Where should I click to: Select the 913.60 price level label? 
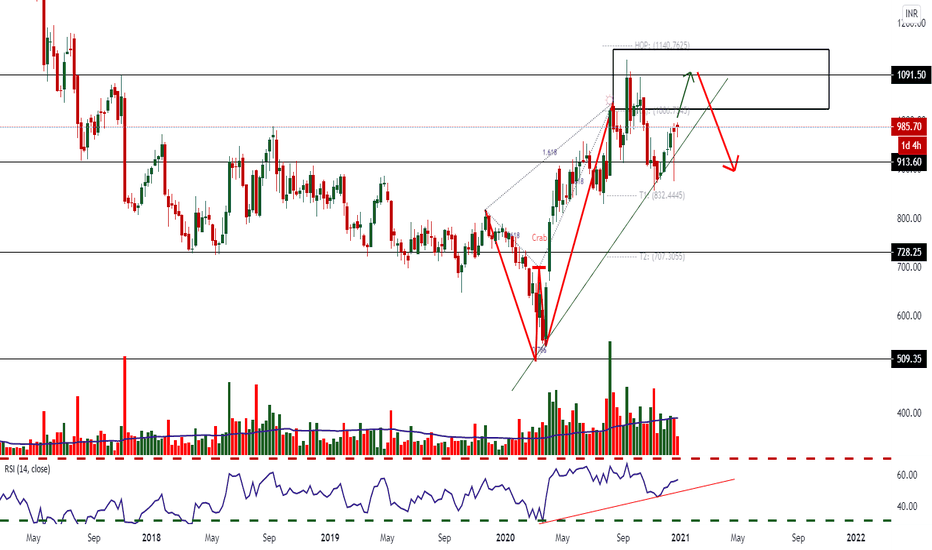pos(909,162)
